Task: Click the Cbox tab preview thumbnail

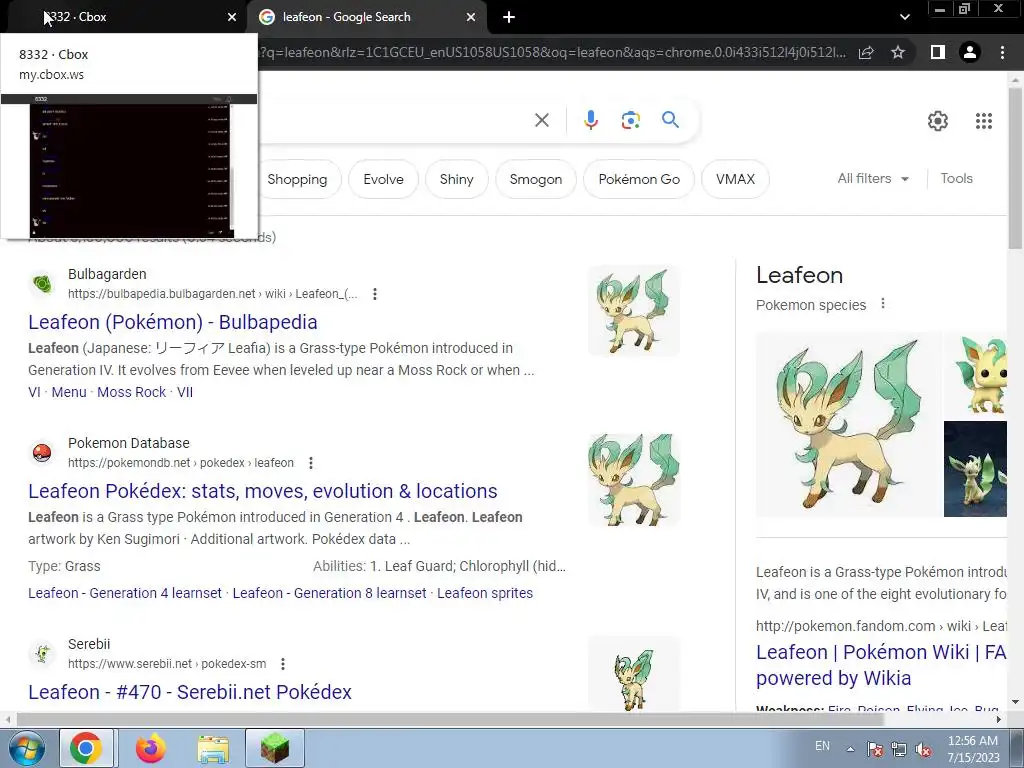Action: pos(129,166)
